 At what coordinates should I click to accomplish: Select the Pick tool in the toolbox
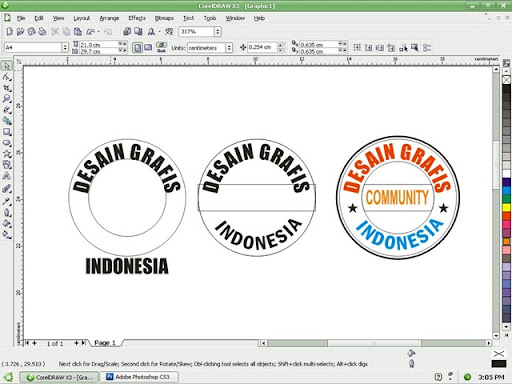[x=7, y=66]
